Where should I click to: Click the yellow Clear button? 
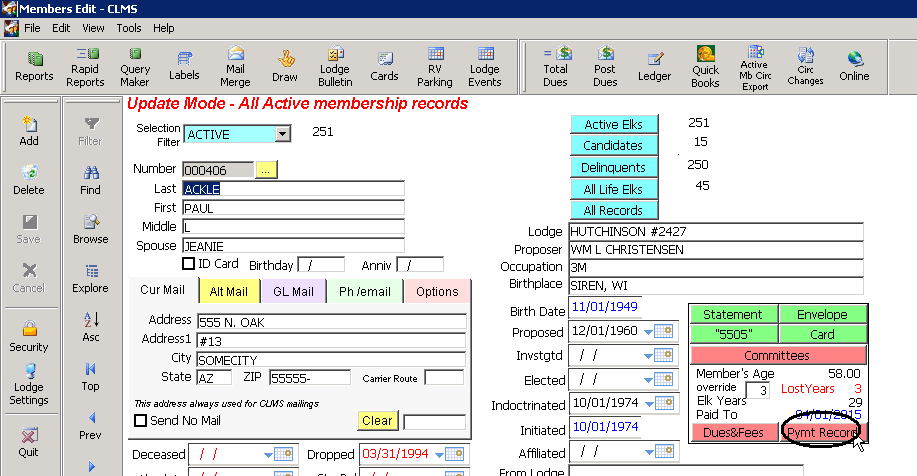click(377, 421)
